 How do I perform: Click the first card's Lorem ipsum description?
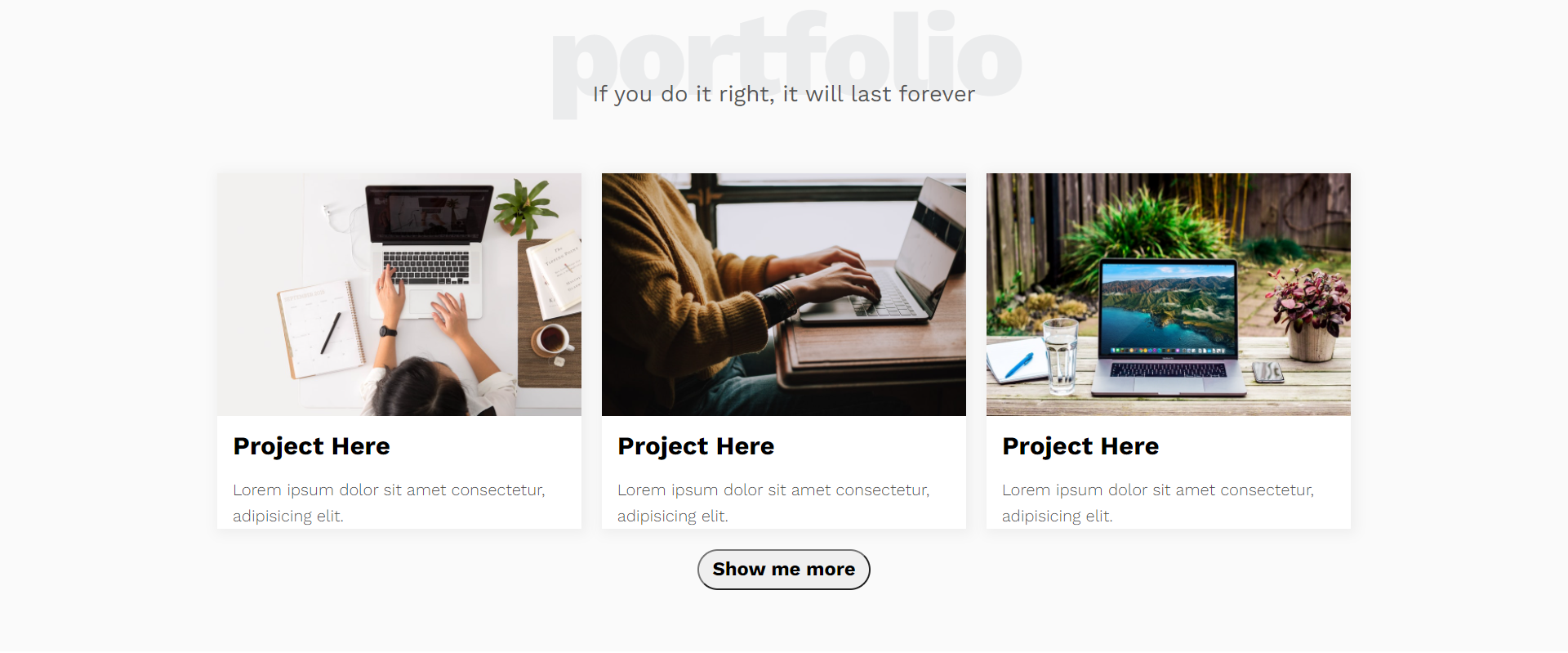tap(389, 503)
